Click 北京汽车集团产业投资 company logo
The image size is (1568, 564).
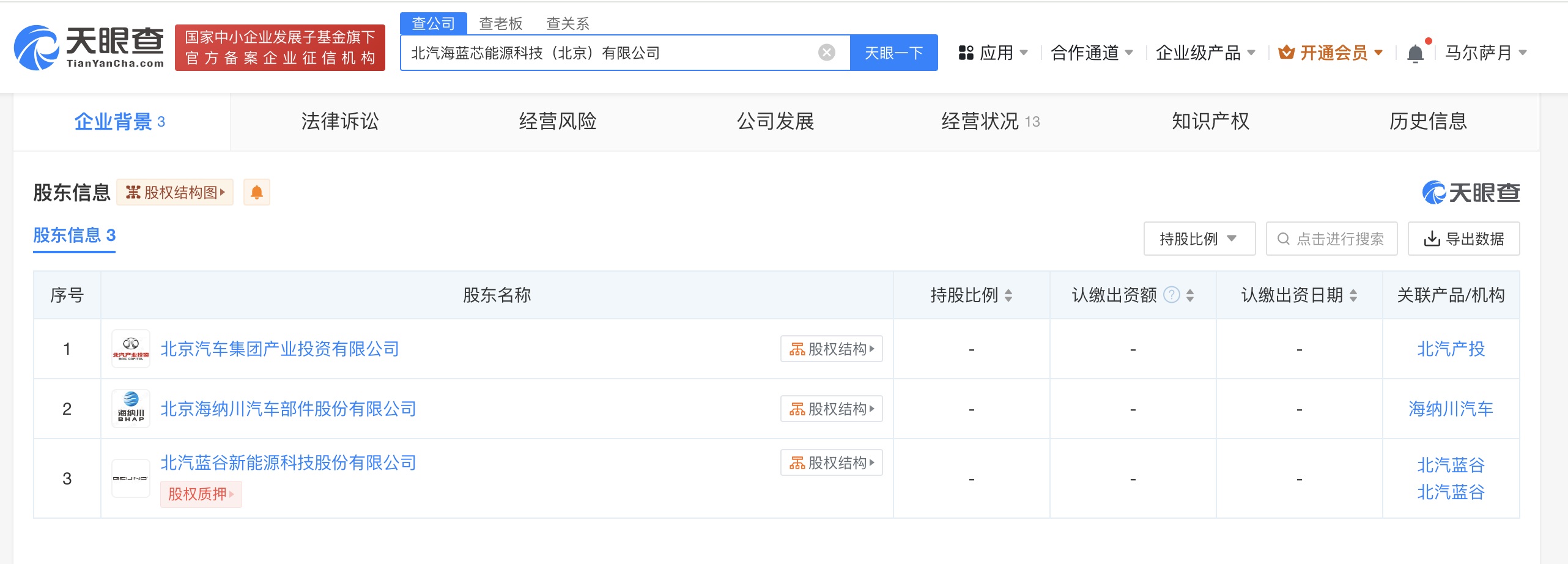pos(131,349)
